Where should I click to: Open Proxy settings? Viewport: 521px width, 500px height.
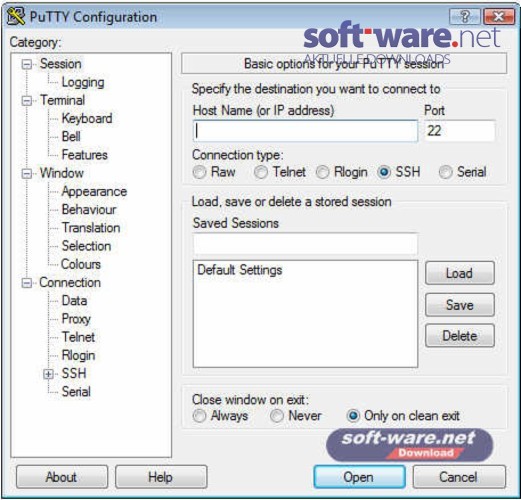pyautogui.click(x=76, y=319)
